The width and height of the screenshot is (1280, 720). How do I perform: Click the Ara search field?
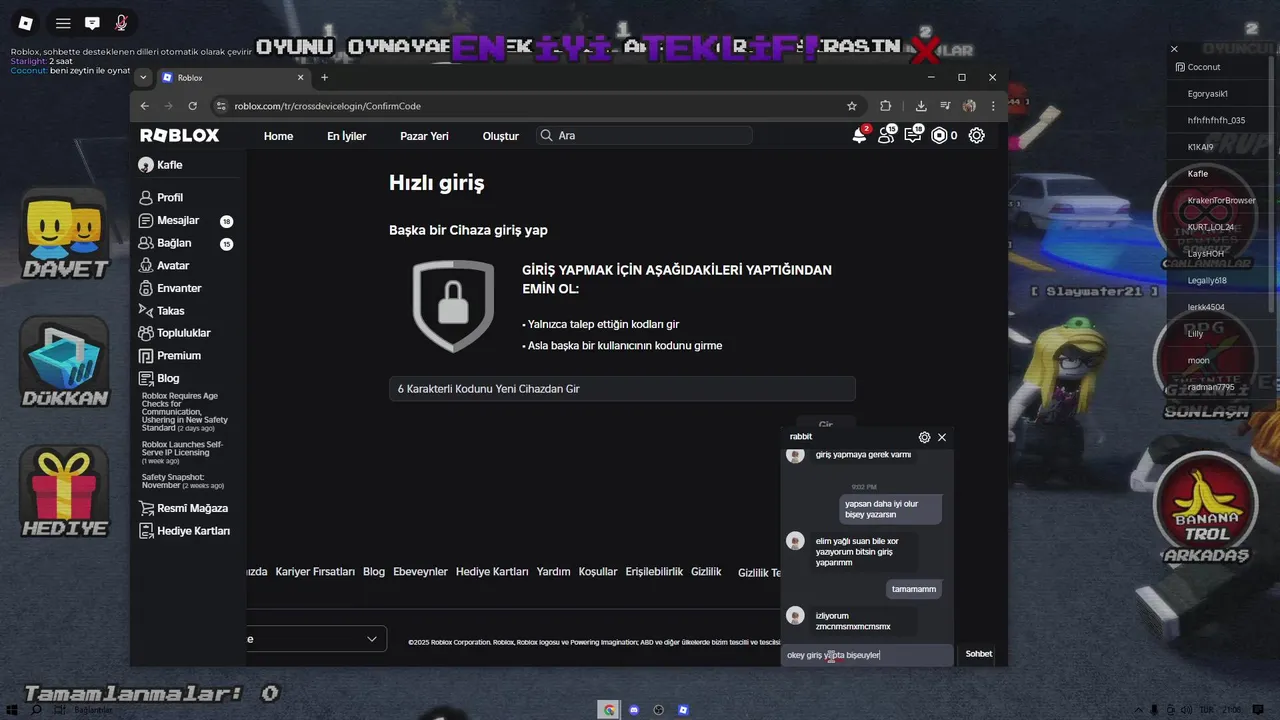pyautogui.click(x=644, y=135)
